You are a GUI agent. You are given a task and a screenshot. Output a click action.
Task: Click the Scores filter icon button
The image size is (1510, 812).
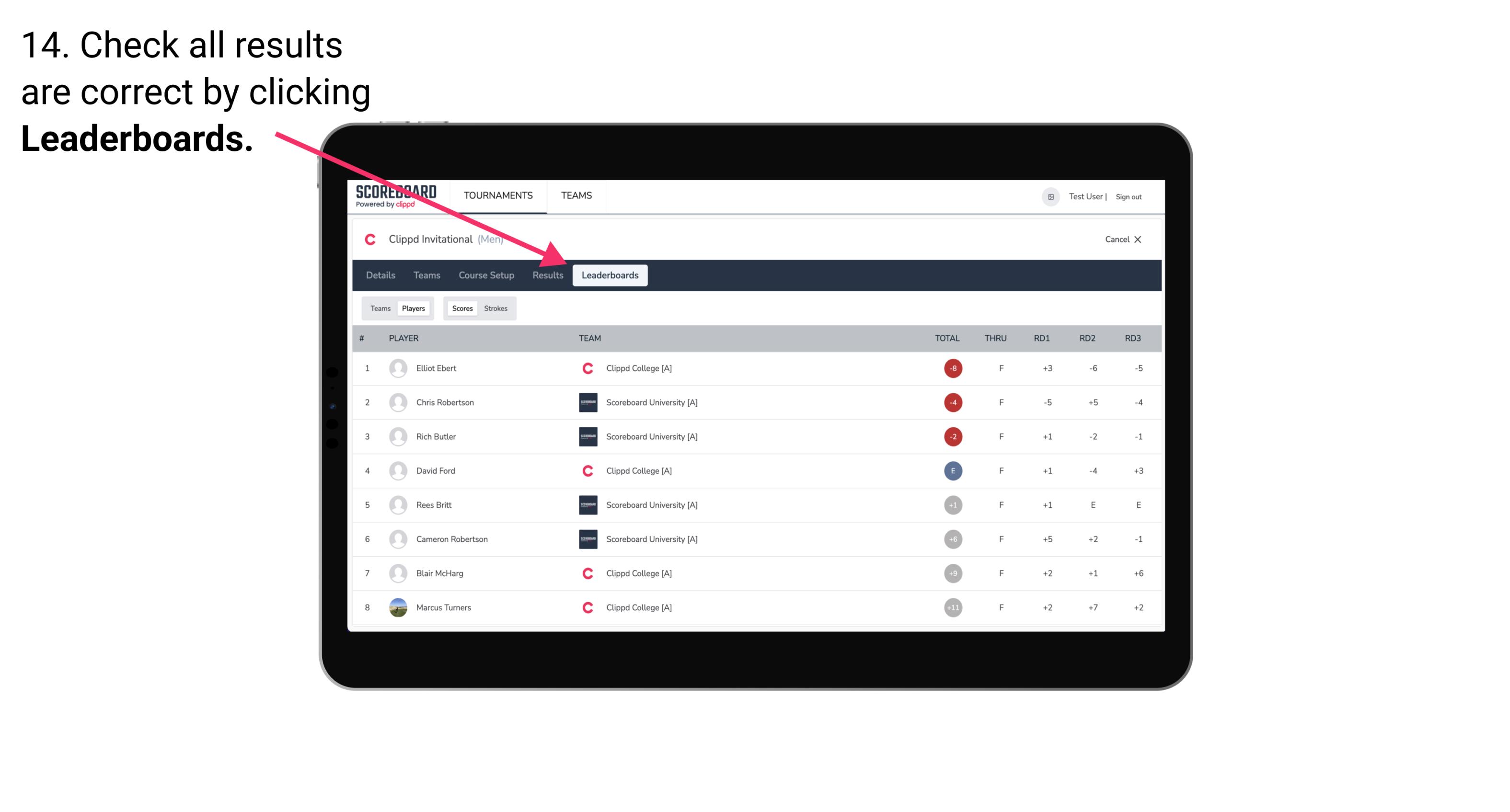pos(462,308)
